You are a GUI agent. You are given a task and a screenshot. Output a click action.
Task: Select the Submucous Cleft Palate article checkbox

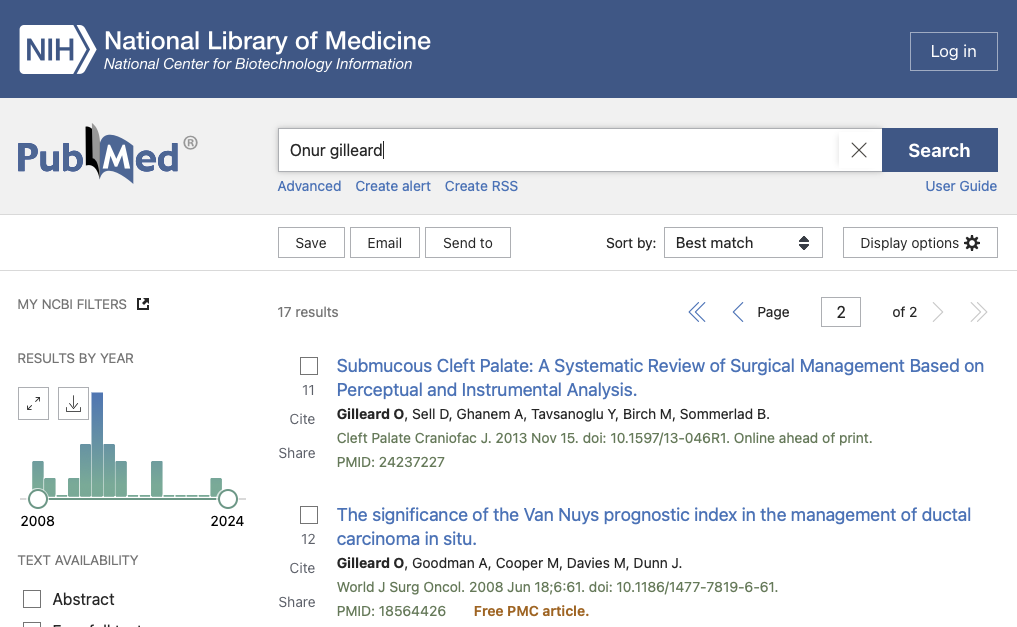309,365
